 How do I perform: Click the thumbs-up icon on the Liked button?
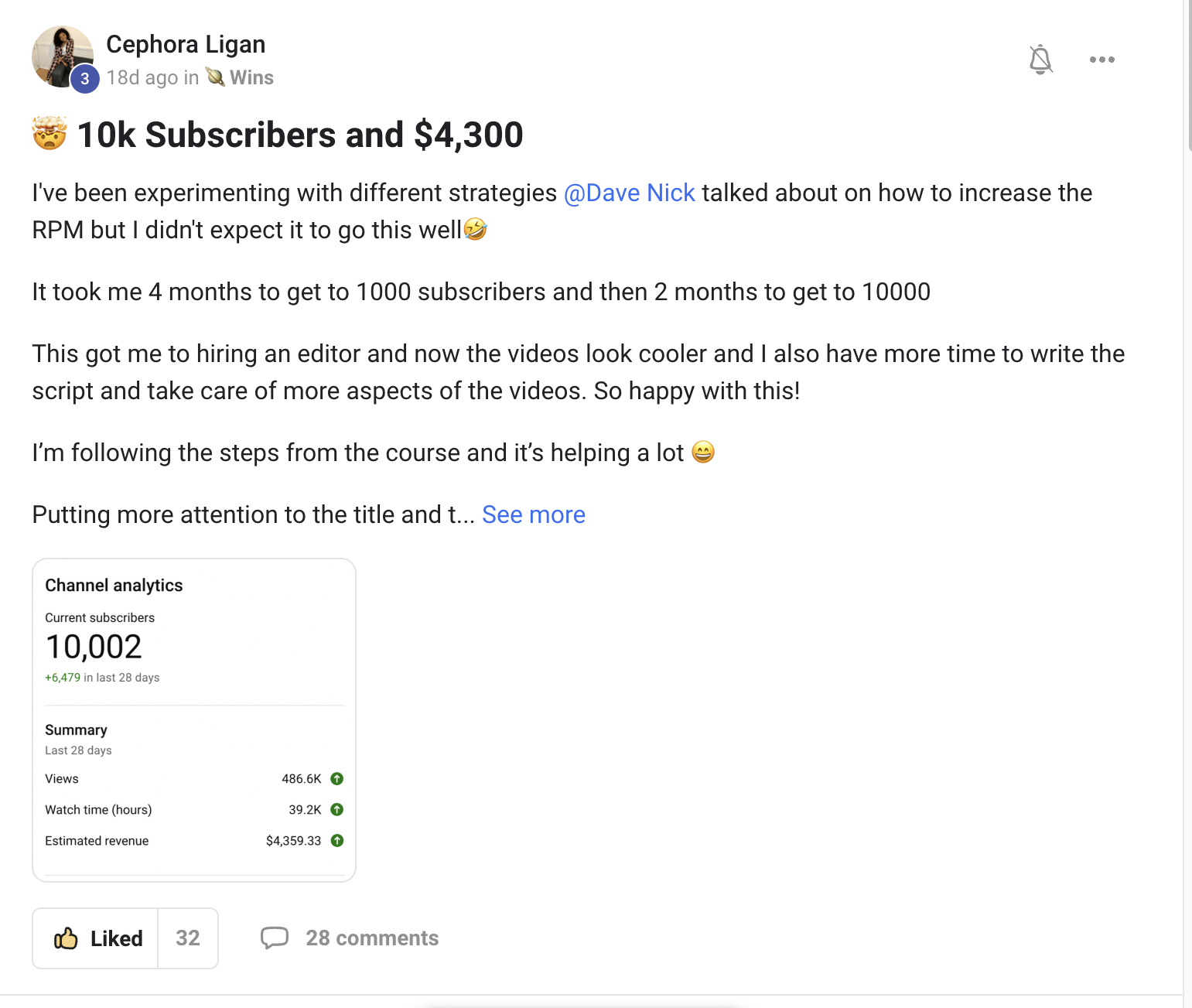(68, 938)
